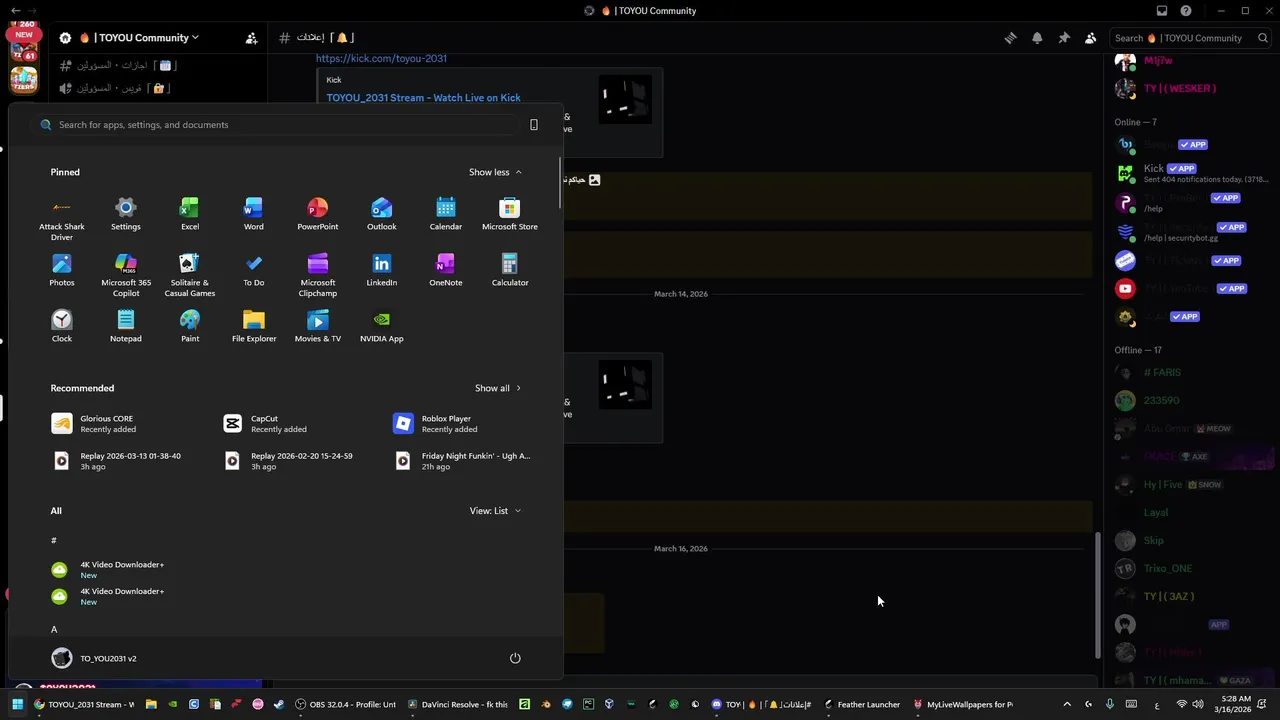Search within TOYOU Community in Discord

coord(1190,38)
